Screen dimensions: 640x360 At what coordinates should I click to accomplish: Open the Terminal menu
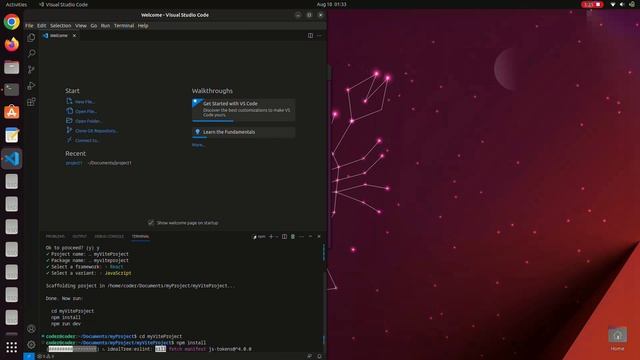coord(124,25)
